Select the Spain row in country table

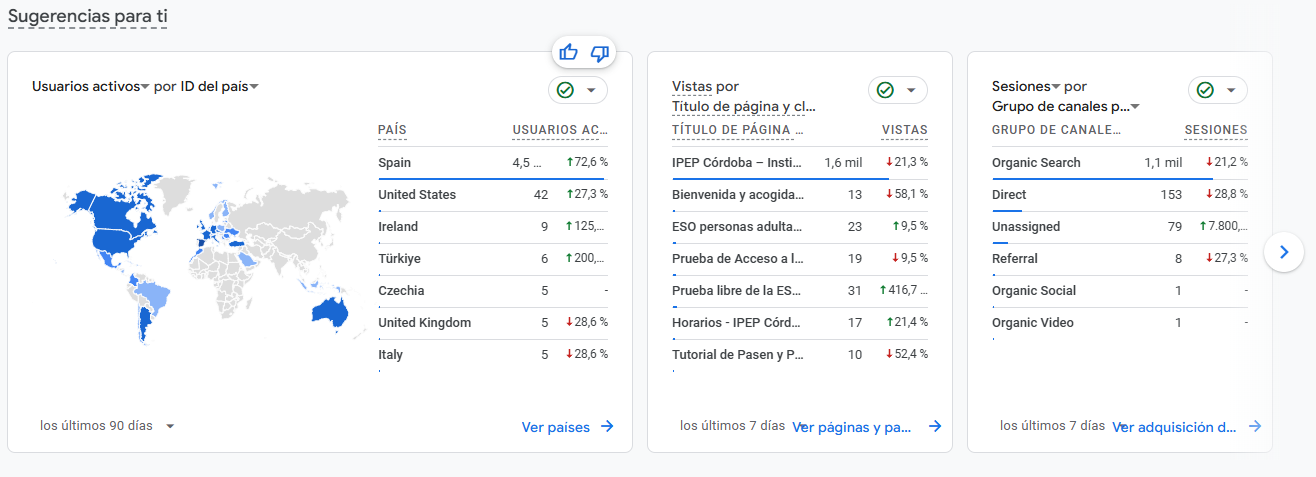coord(493,163)
